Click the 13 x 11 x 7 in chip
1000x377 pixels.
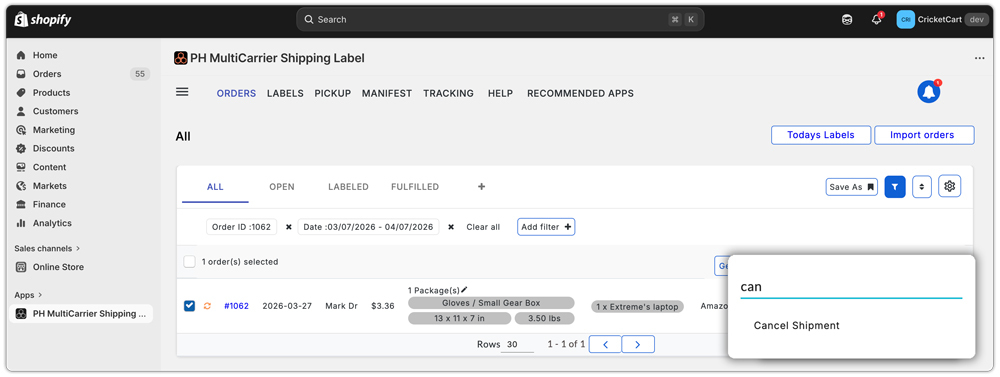[459, 318]
